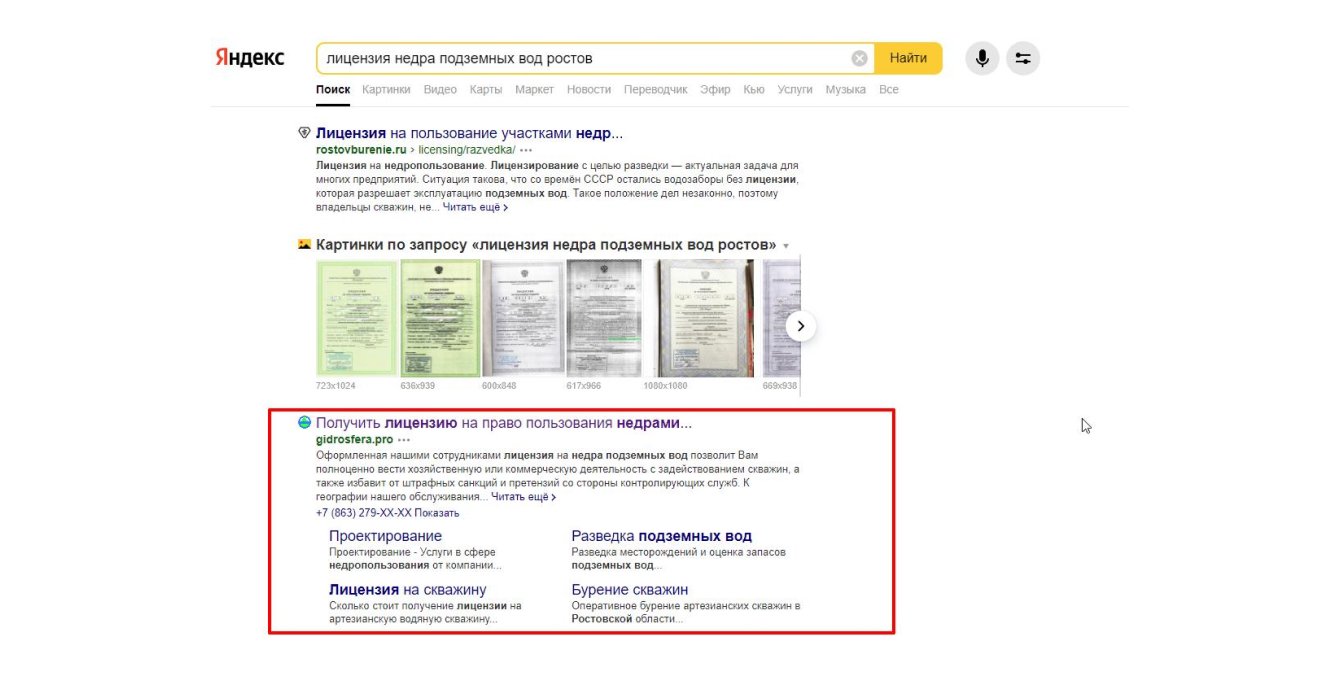This screenshot has width=1340, height=674.
Task: Open the Эфир tab
Action: pyautogui.click(x=715, y=89)
